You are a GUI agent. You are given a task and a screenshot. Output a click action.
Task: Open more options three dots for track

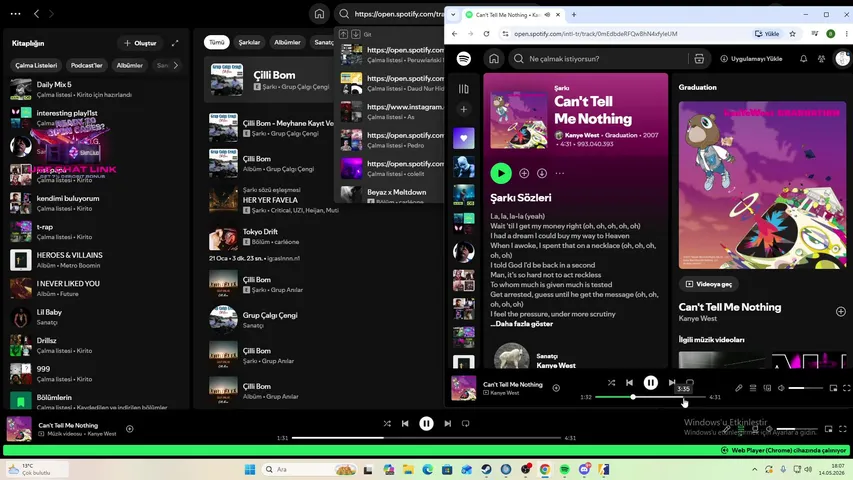click(560, 173)
